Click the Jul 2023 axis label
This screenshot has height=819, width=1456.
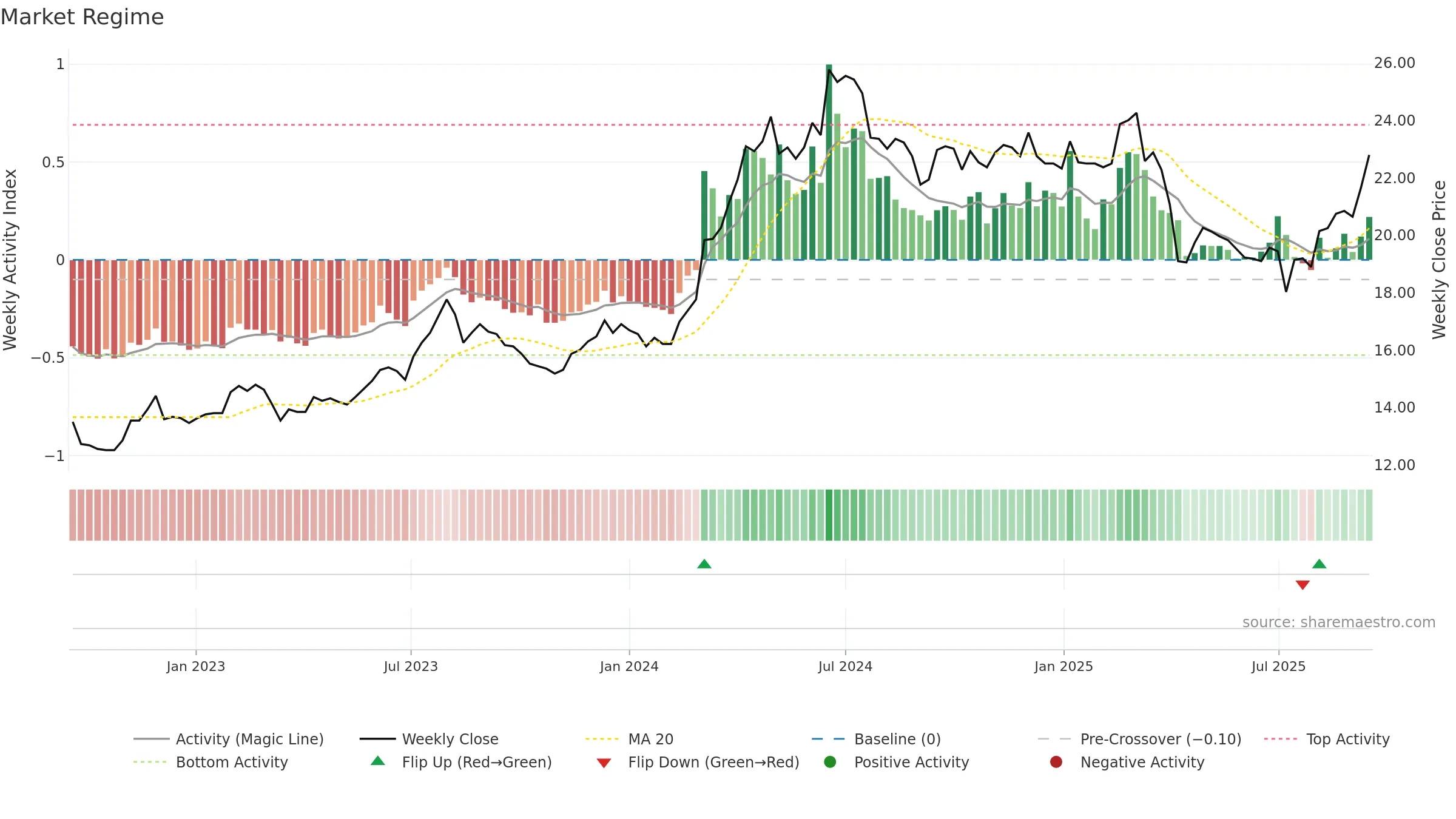click(411, 666)
